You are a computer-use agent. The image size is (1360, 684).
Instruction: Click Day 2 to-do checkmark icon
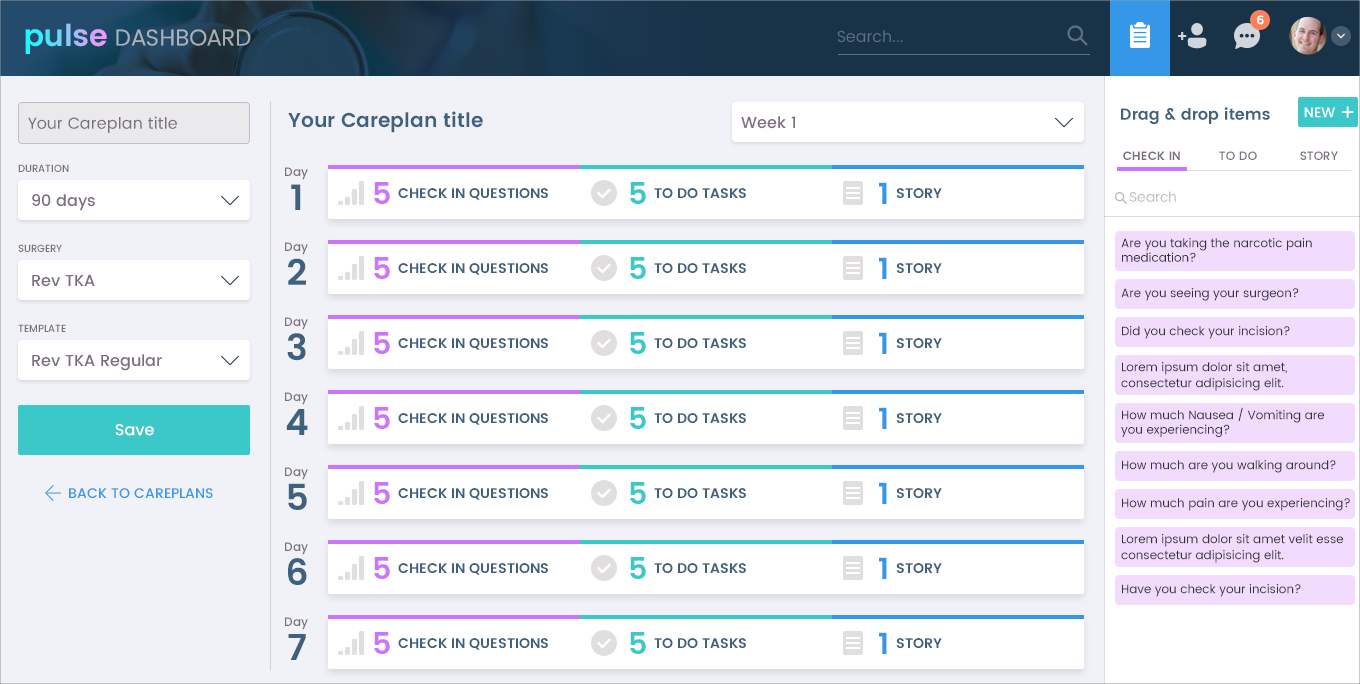click(604, 268)
